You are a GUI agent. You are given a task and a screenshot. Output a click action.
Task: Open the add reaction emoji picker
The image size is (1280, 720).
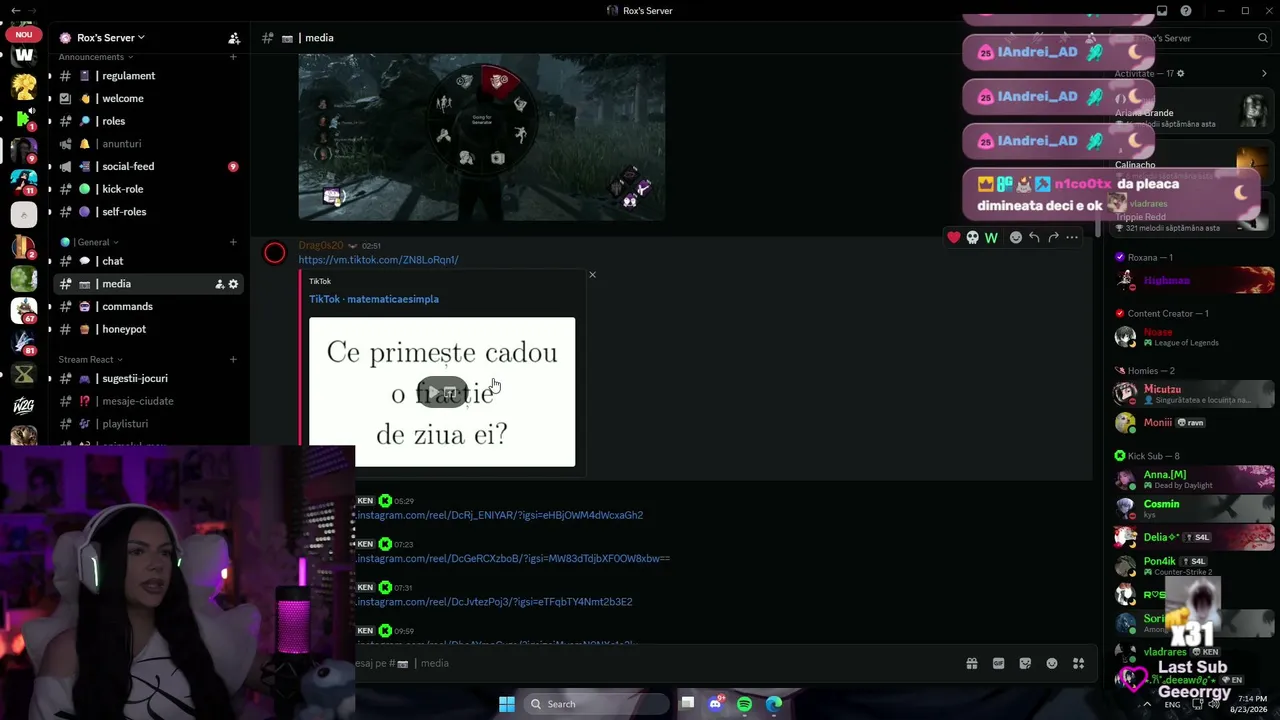tap(1016, 238)
